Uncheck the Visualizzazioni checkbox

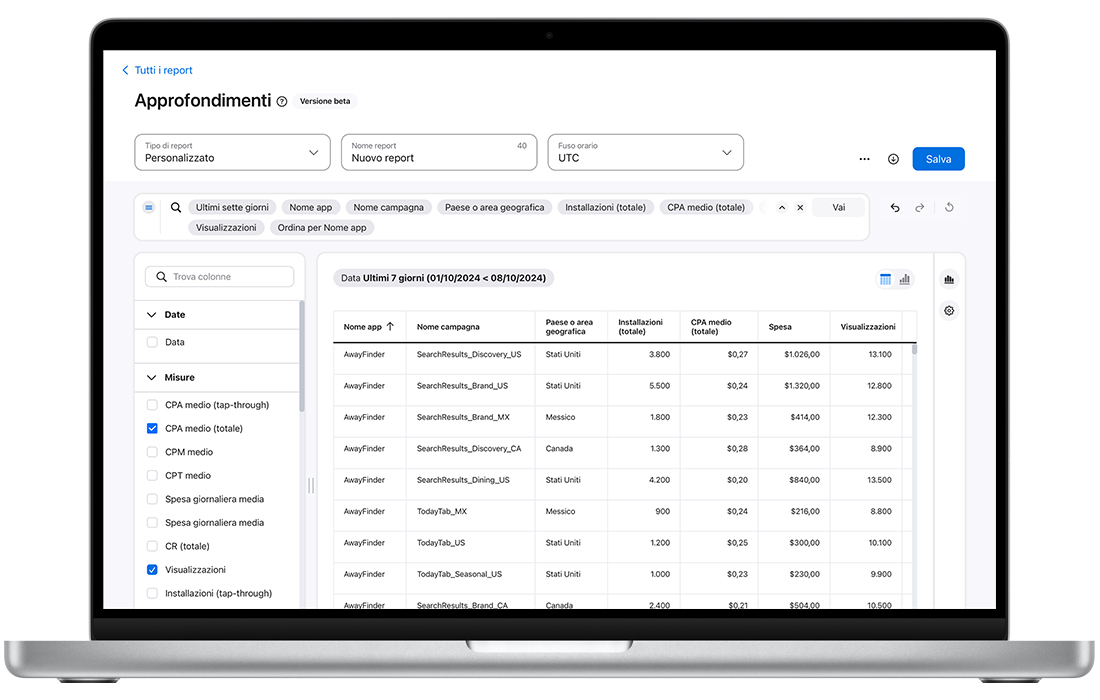[x=152, y=570]
